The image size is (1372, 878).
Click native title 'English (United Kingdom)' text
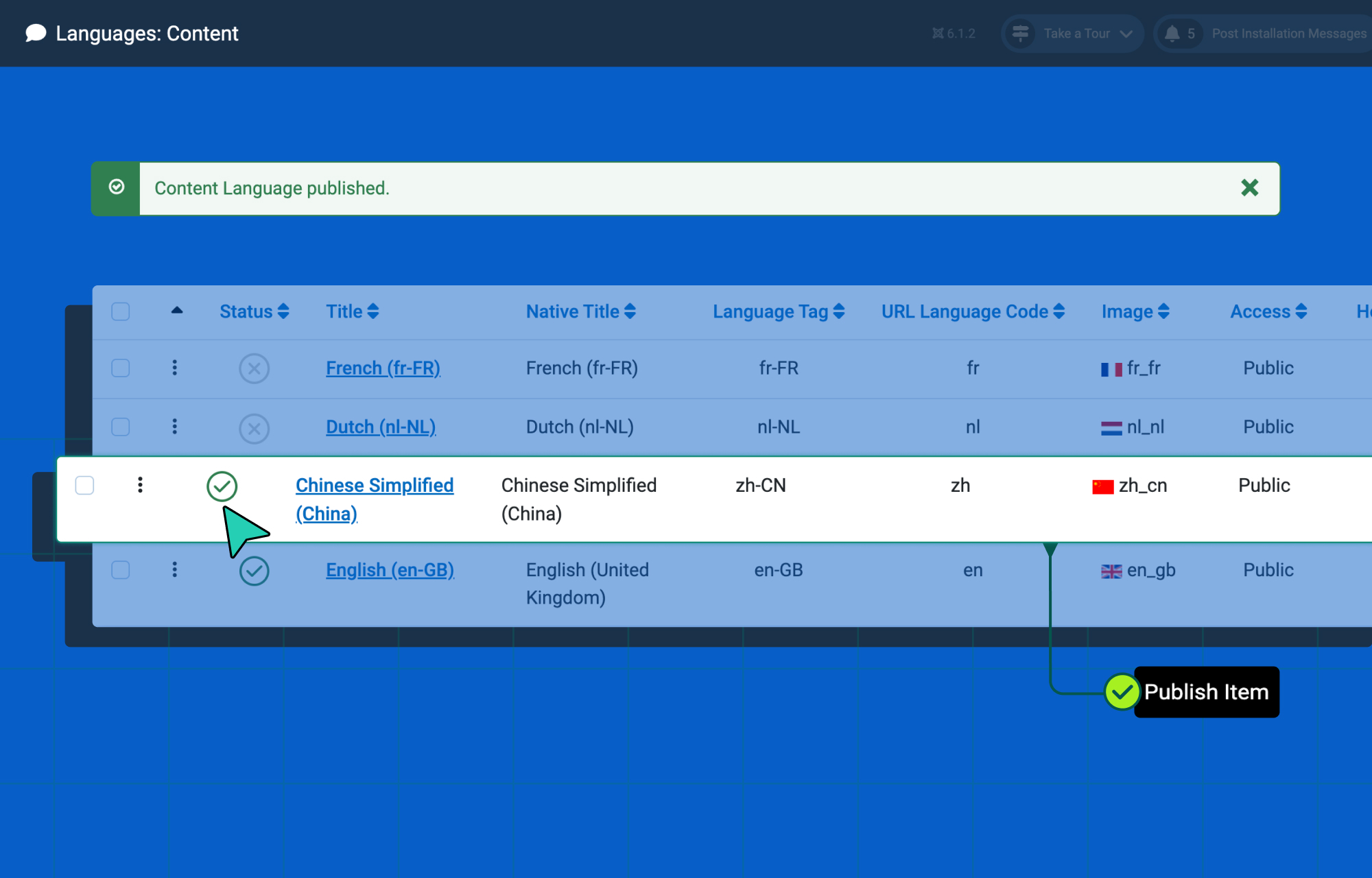(x=587, y=584)
